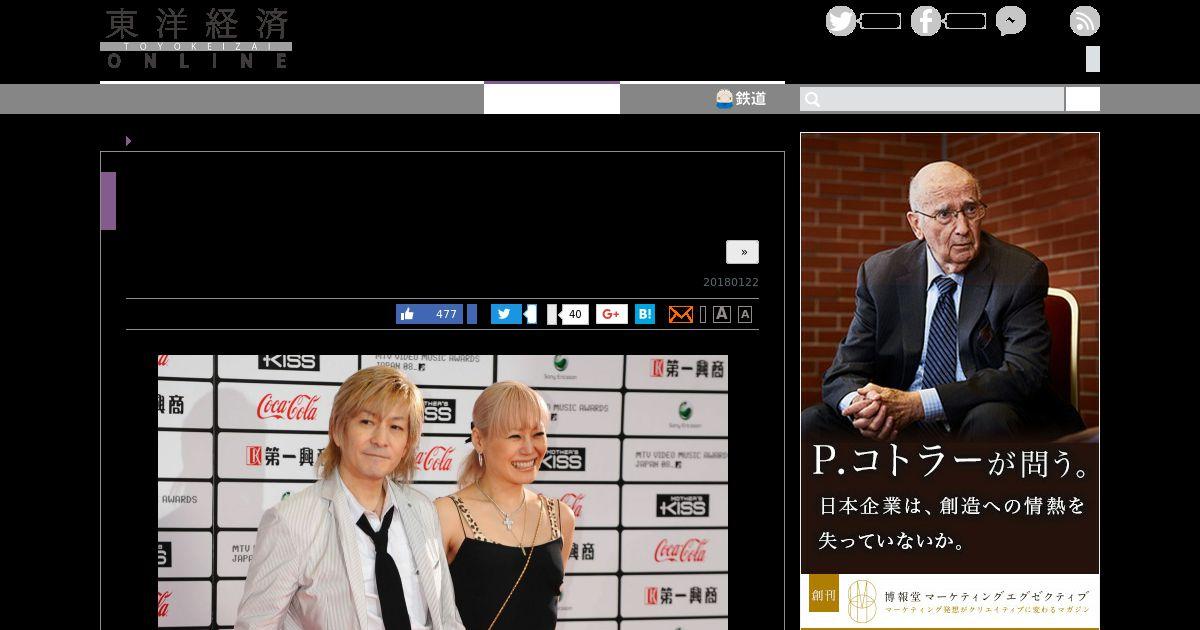Set larger article font size A
1200x630 pixels.
pyautogui.click(x=722, y=314)
